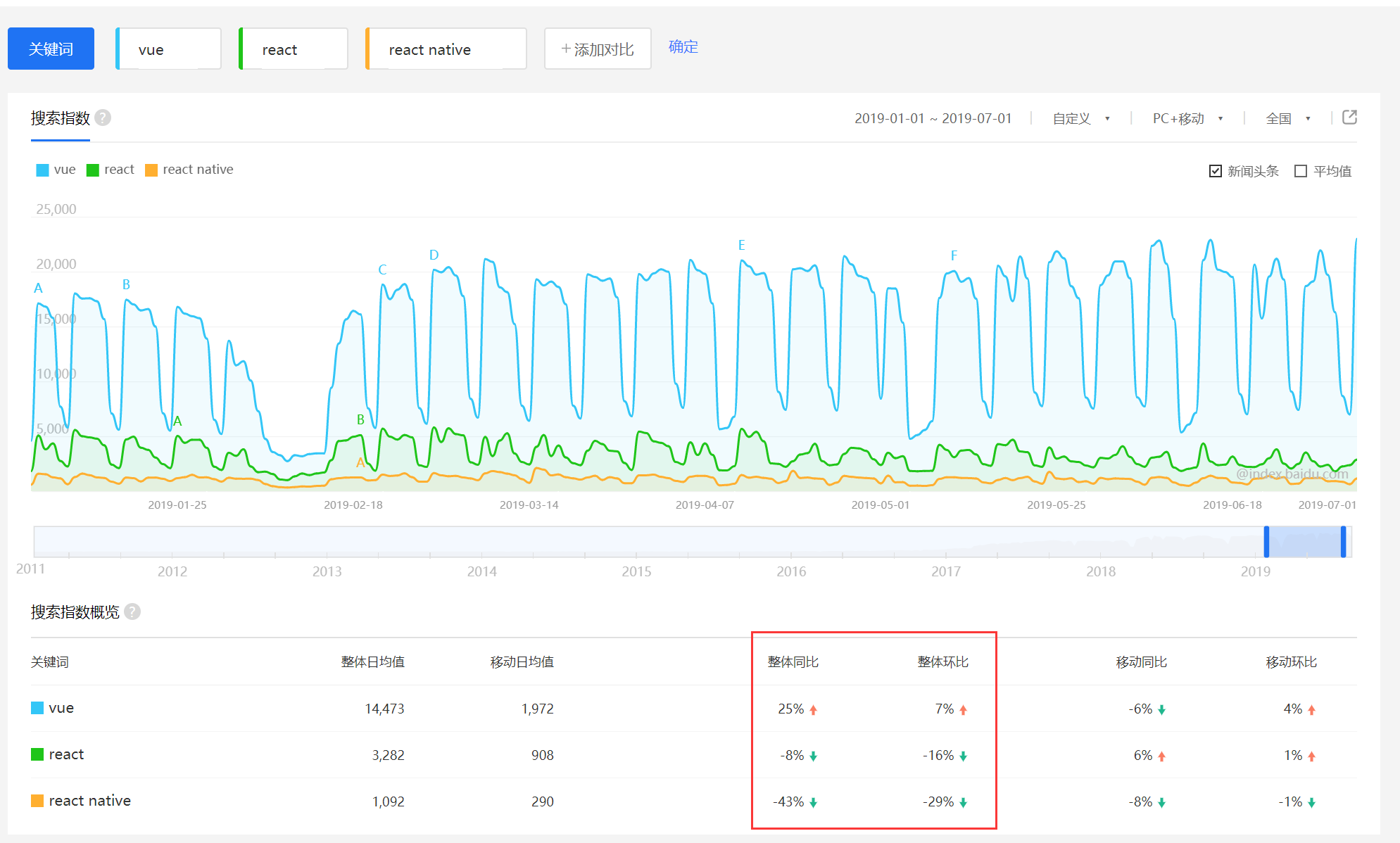This screenshot has height=843, width=1400.
Task: Click the vue legend color square
Action: [42, 170]
